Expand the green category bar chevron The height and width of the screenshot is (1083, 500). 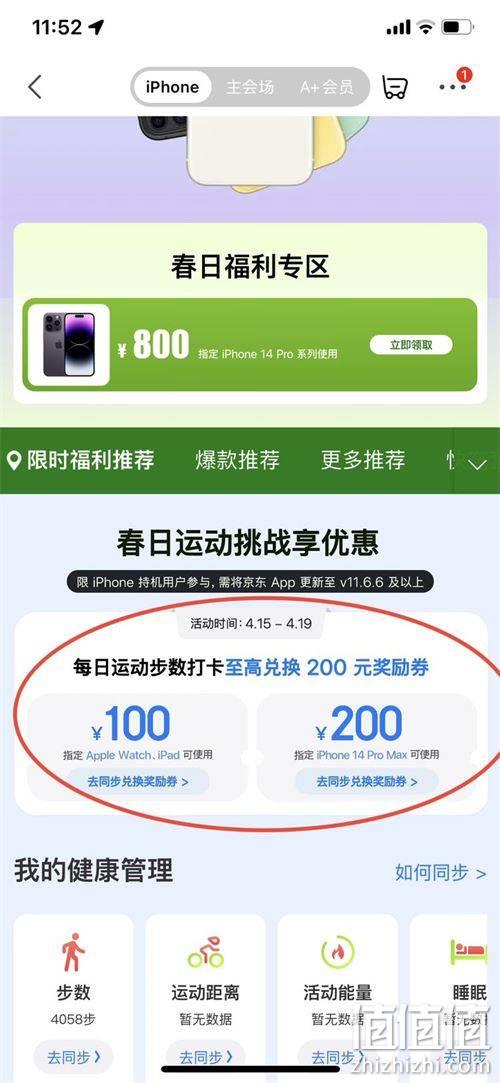[x=477, y=464]
